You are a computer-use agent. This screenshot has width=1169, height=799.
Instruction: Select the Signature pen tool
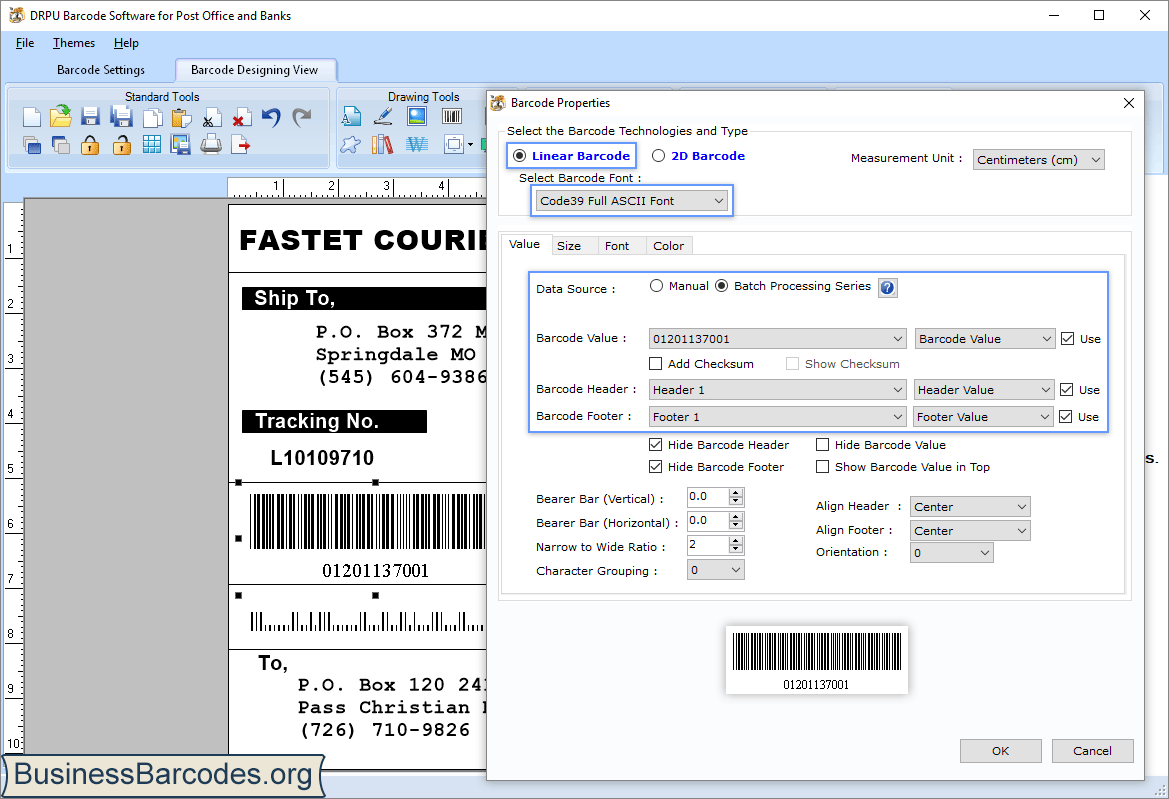[383, 116]
